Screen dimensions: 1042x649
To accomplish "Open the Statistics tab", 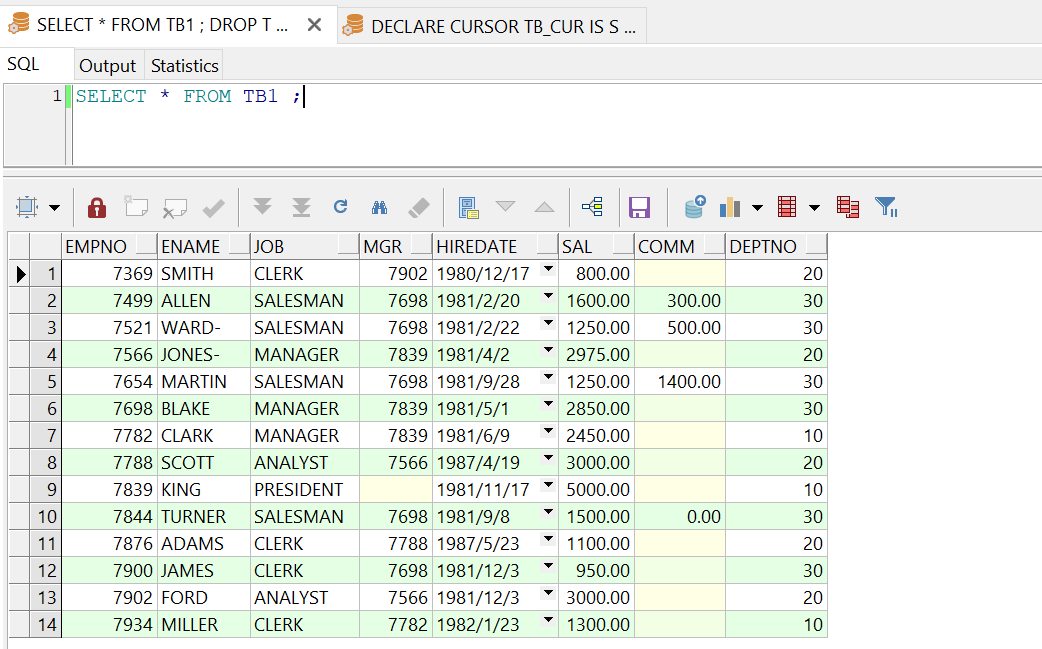I will [x=184, y=66].
